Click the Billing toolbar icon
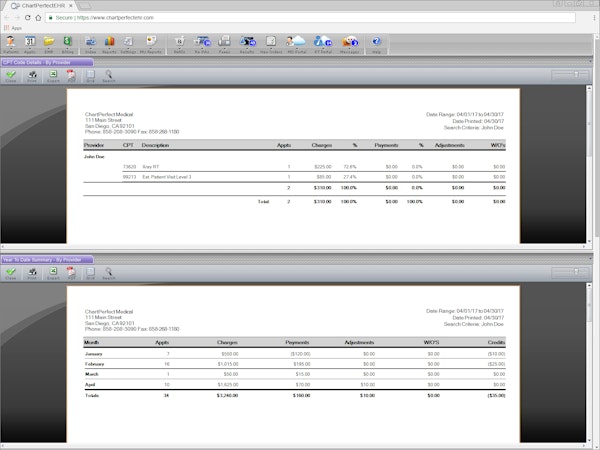Screen dimensions: 600x450 pyautogui.click(x=68, y=43)
